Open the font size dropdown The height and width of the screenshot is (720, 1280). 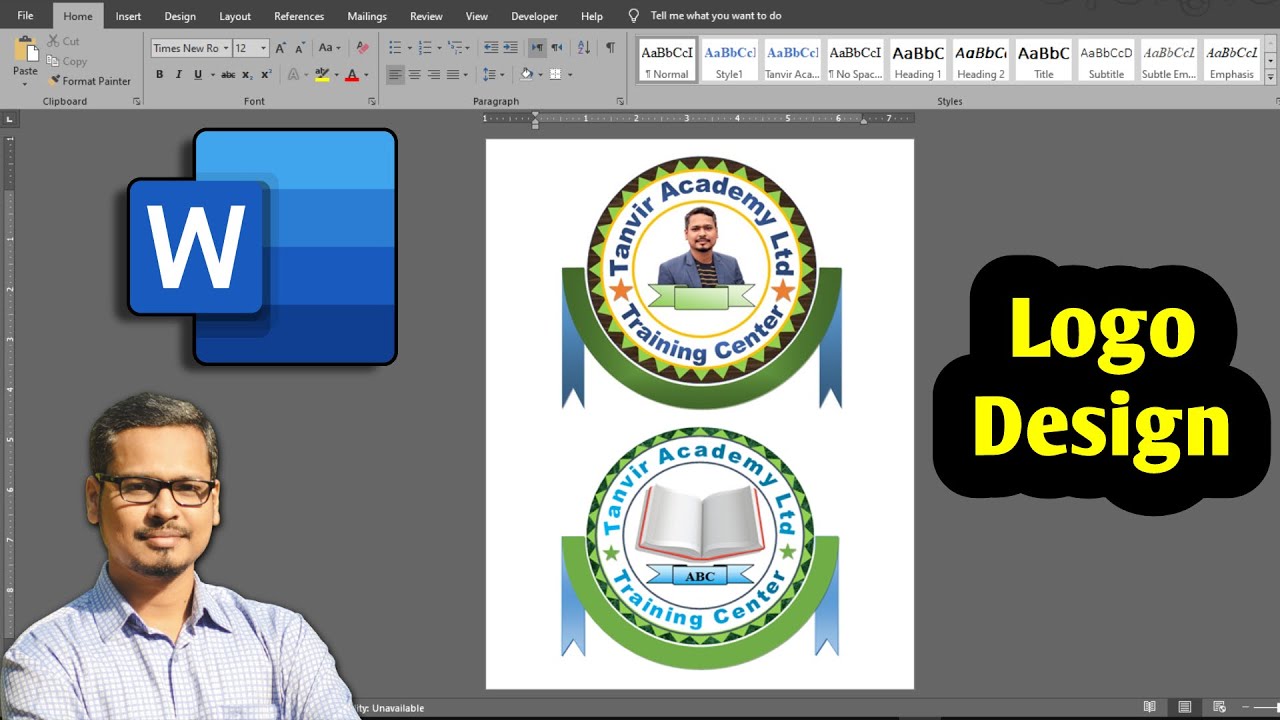click(264, 48)
